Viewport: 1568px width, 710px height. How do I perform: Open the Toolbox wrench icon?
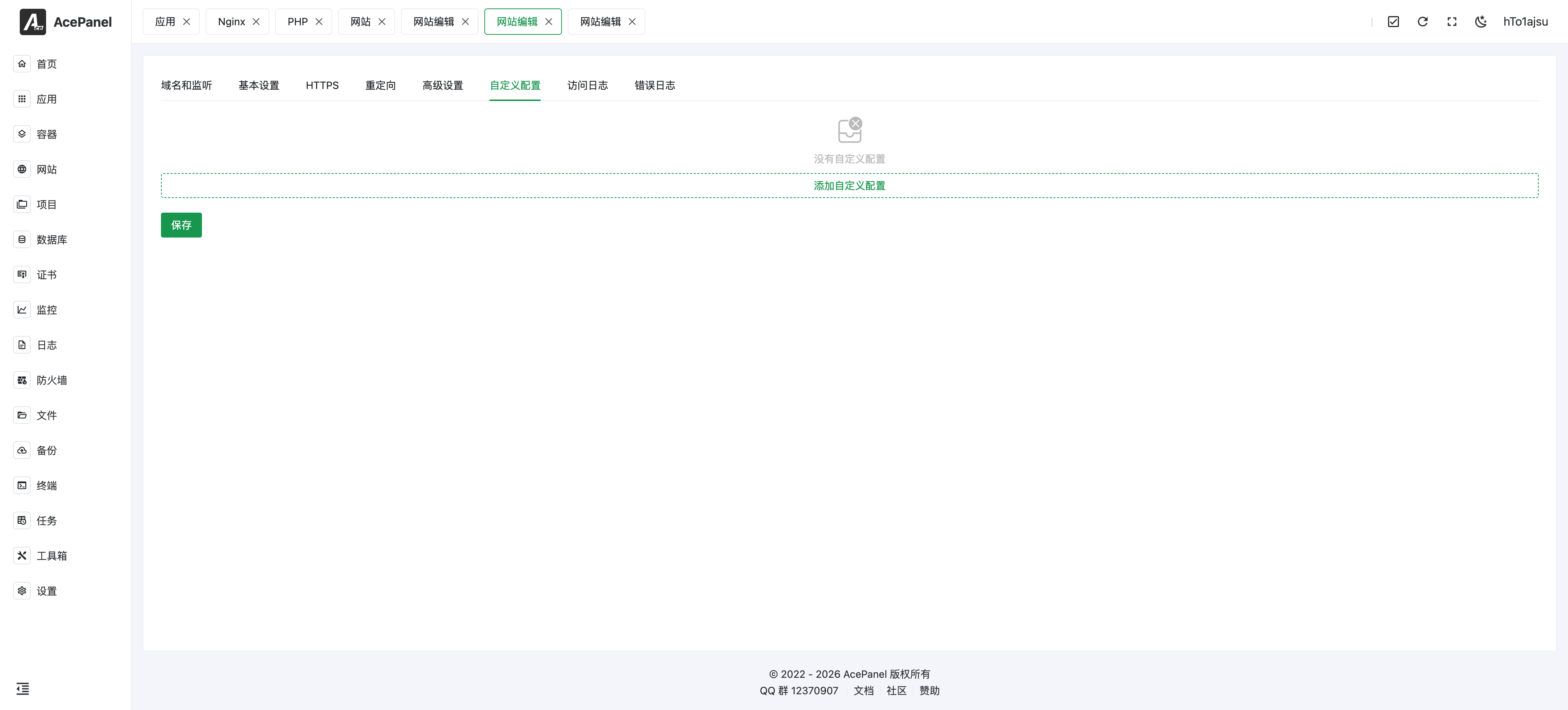point(22,555)
